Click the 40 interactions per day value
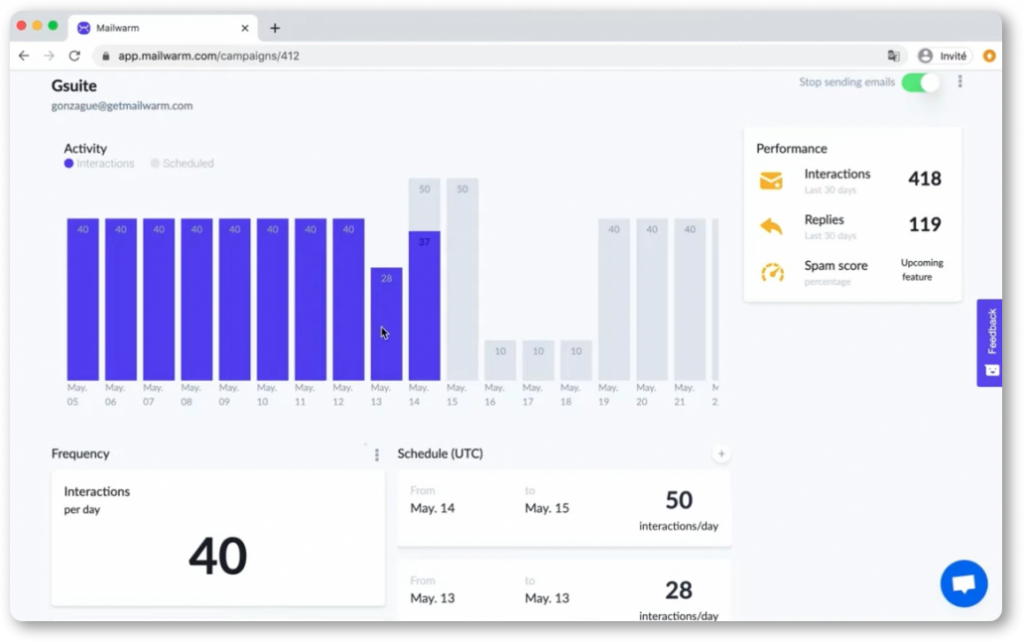The width and height of the screenshot is (1024, 642). [x=218, y=556]
